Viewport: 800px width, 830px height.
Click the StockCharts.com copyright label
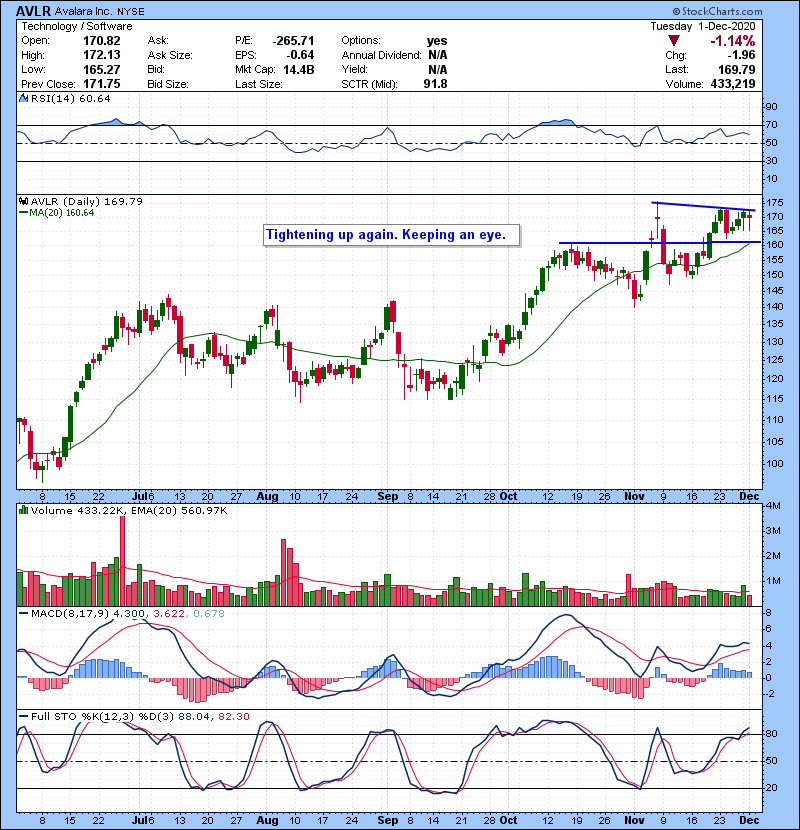point(718,11)
